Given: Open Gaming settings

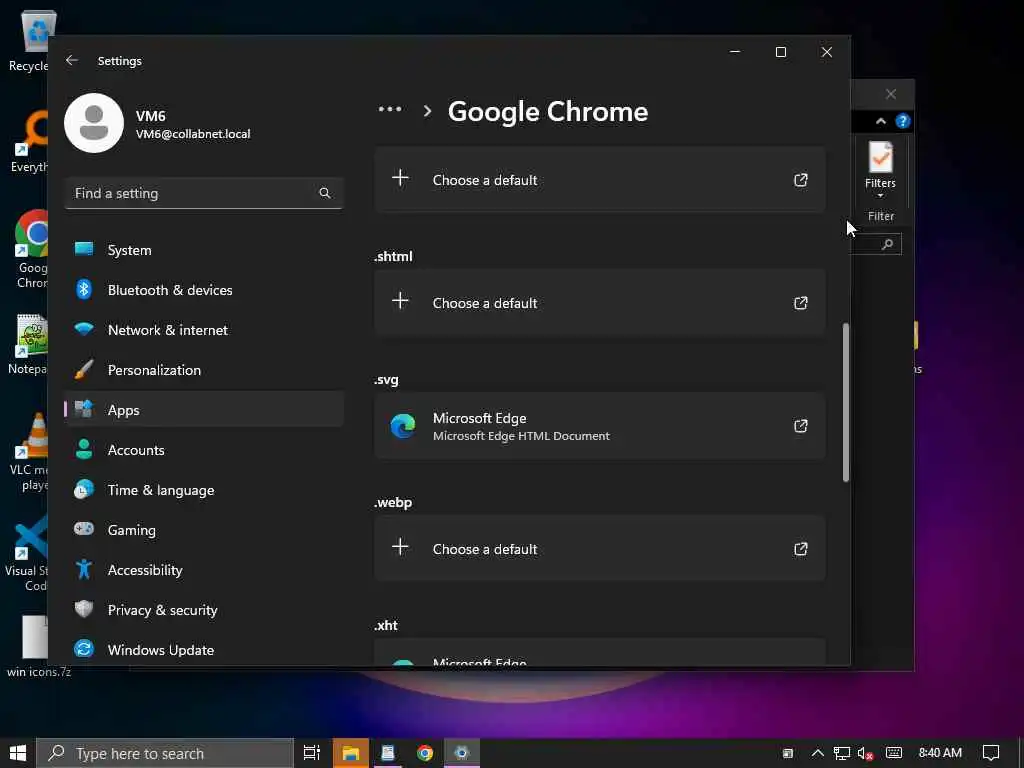Looking at the screenshot, I should [204, 530].
